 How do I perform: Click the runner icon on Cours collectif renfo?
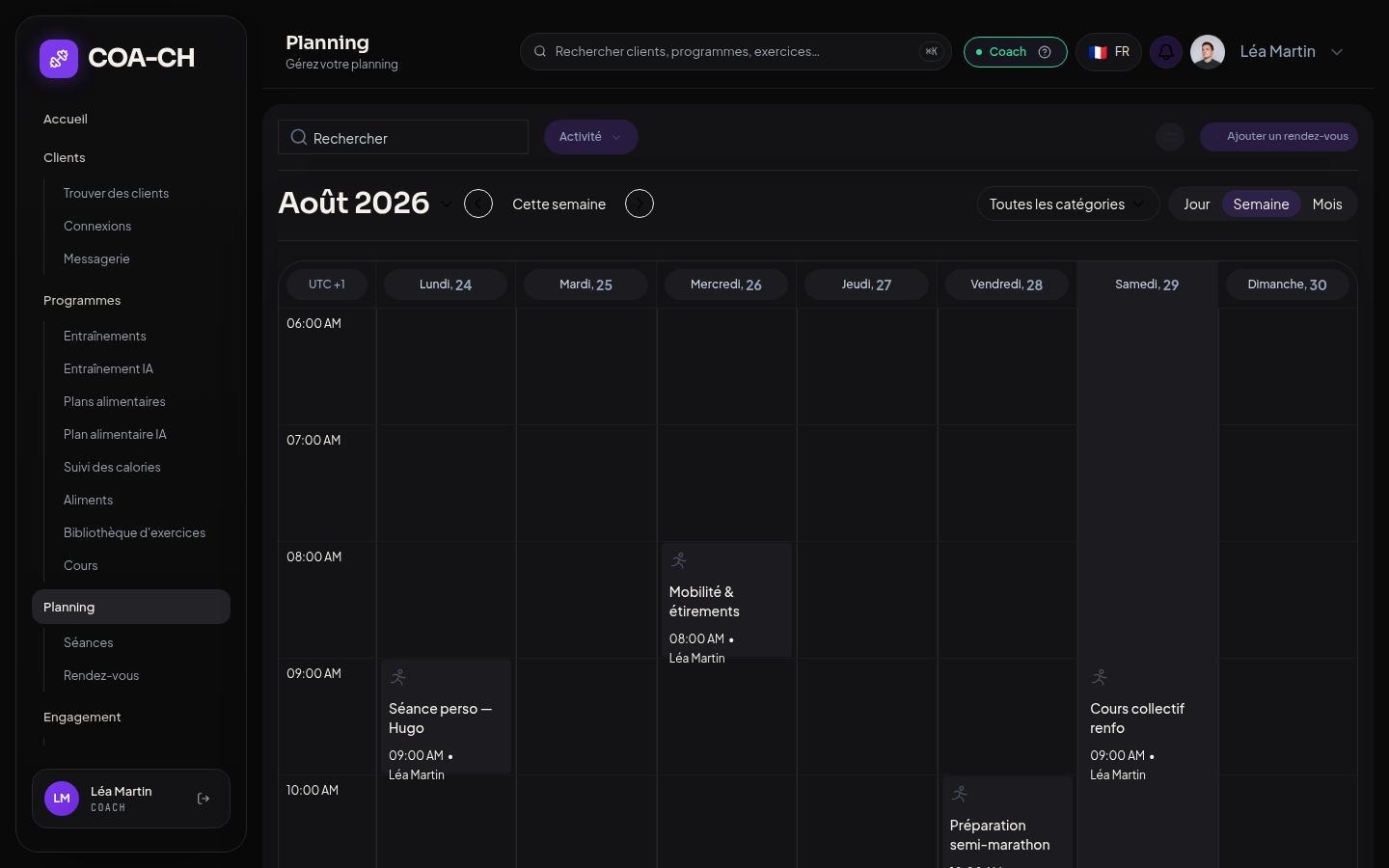point(1100,677)
